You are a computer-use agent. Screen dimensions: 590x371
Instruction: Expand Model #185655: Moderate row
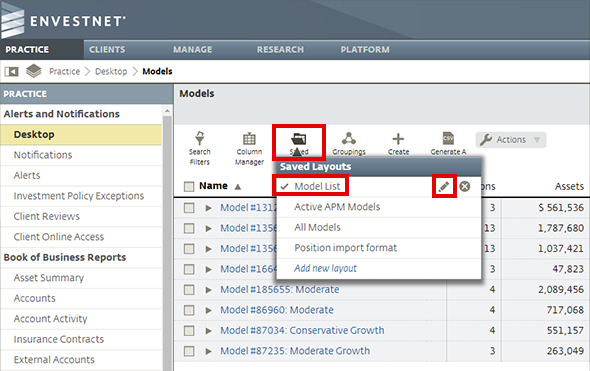click(208, 290)
